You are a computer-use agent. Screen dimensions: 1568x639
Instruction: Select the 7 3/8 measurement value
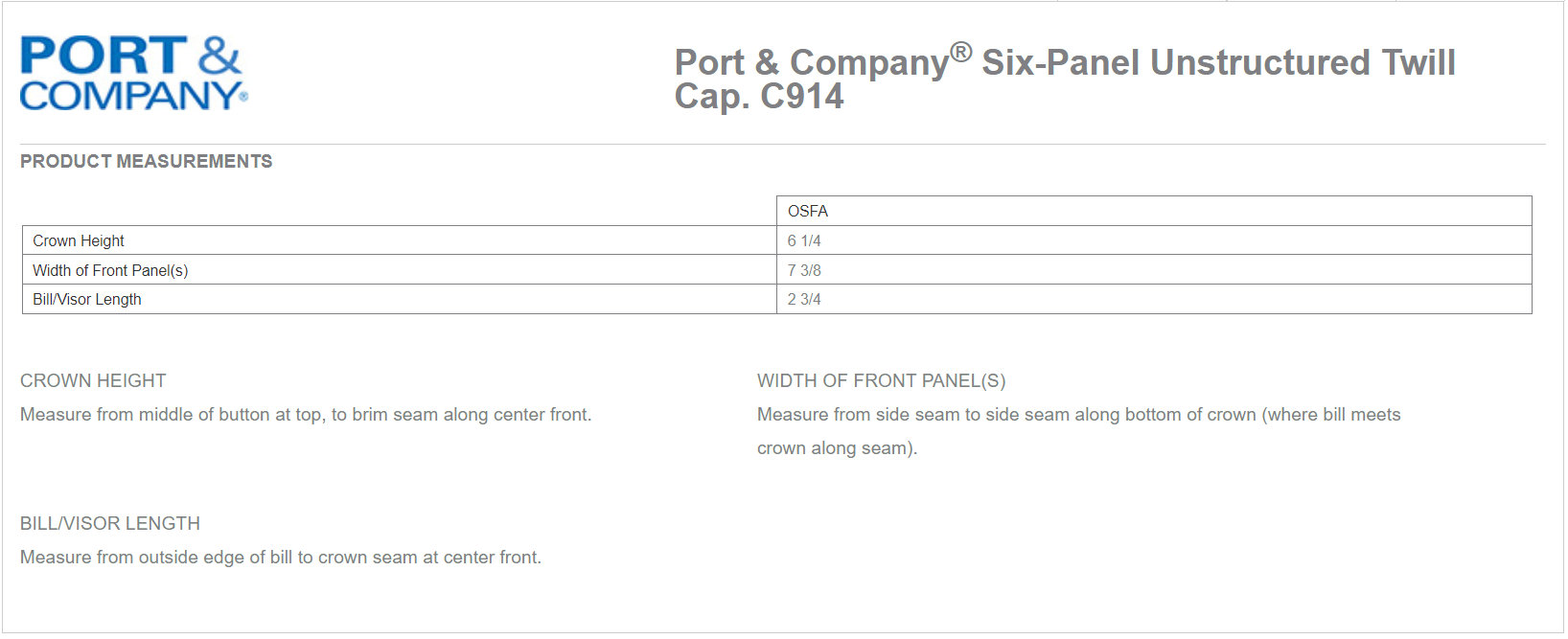click(804, 271)
